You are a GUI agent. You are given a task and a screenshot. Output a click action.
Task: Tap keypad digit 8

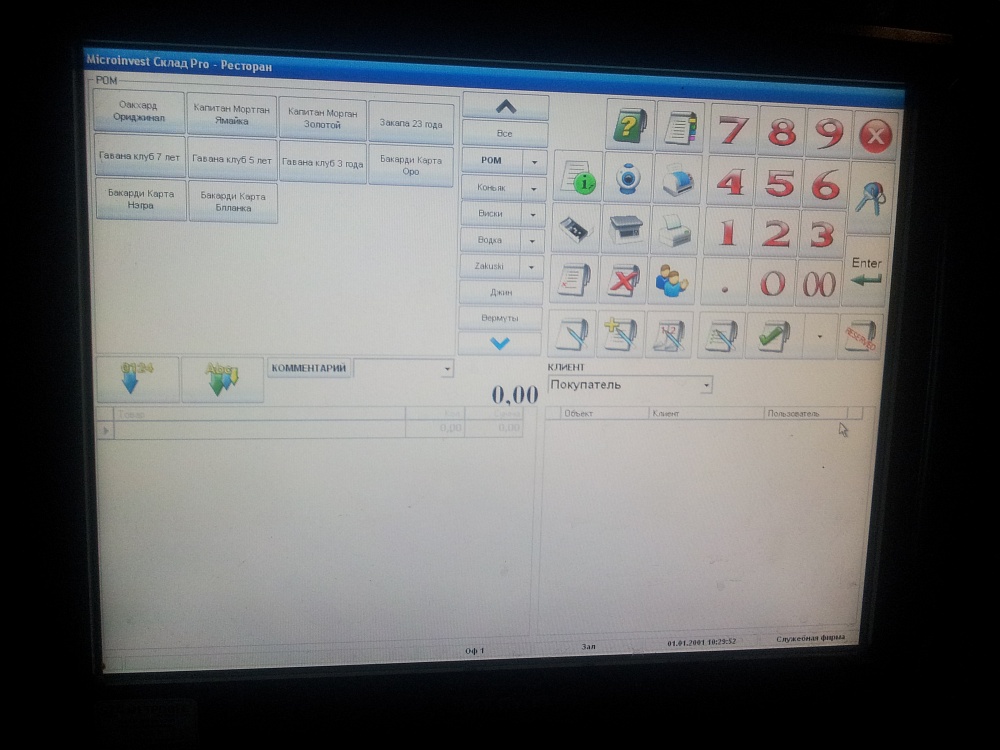pyautogui.click(x=782, y=132)
